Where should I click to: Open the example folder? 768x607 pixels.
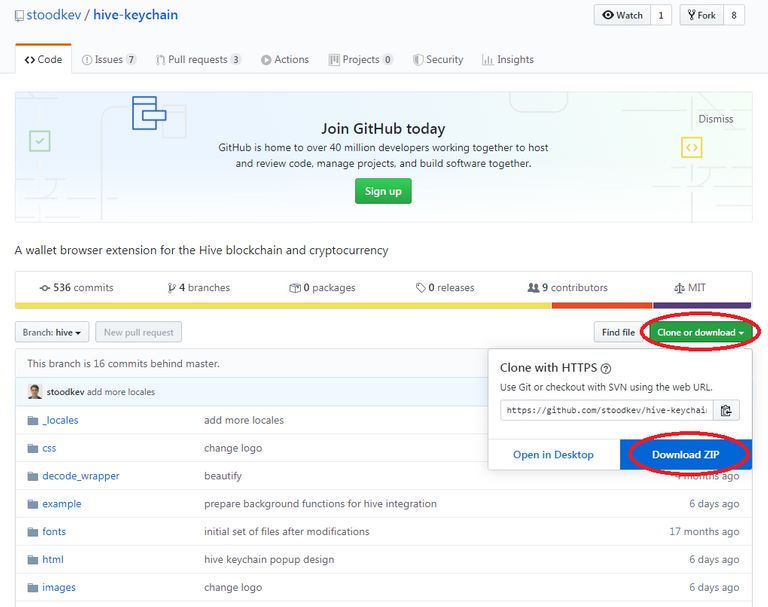(62, 504)
